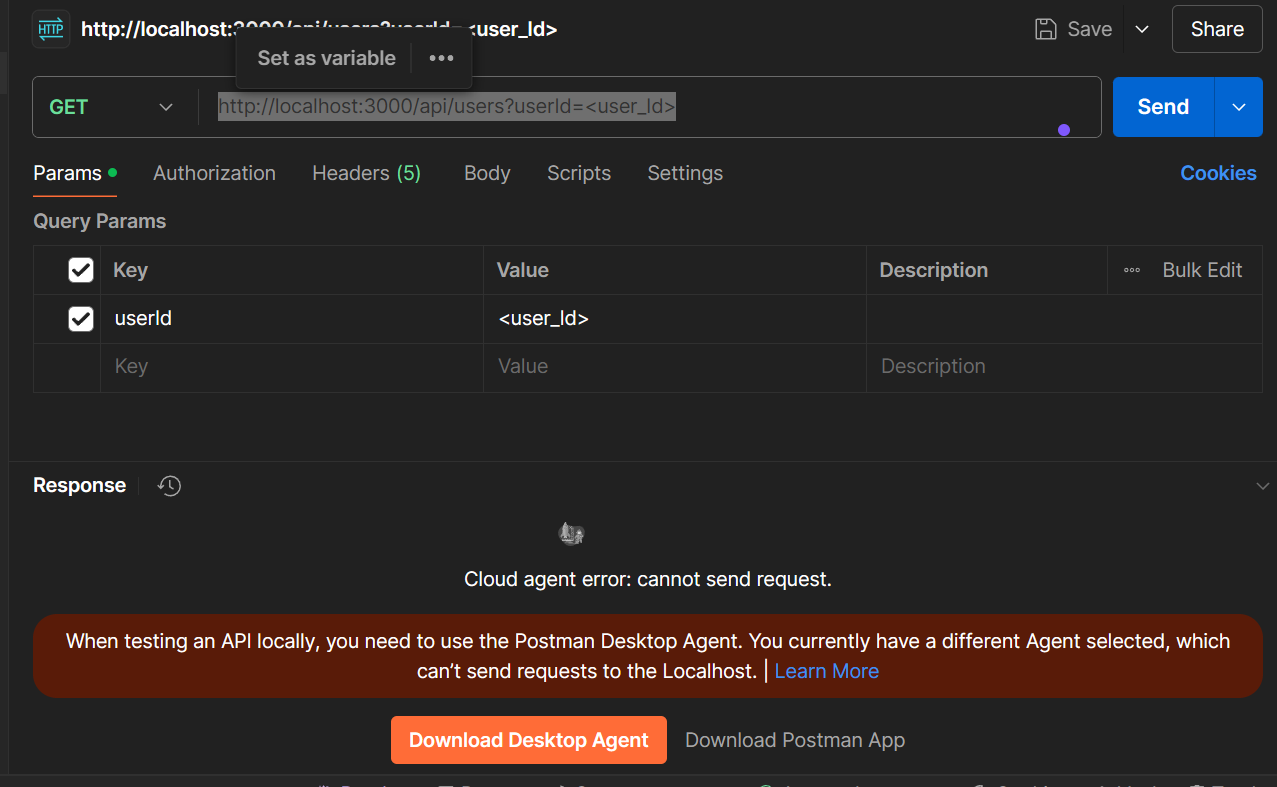Click the Save button label
Image resolution: width=1277 pixels, height=787 pixels.
[x=1090, y=29]
